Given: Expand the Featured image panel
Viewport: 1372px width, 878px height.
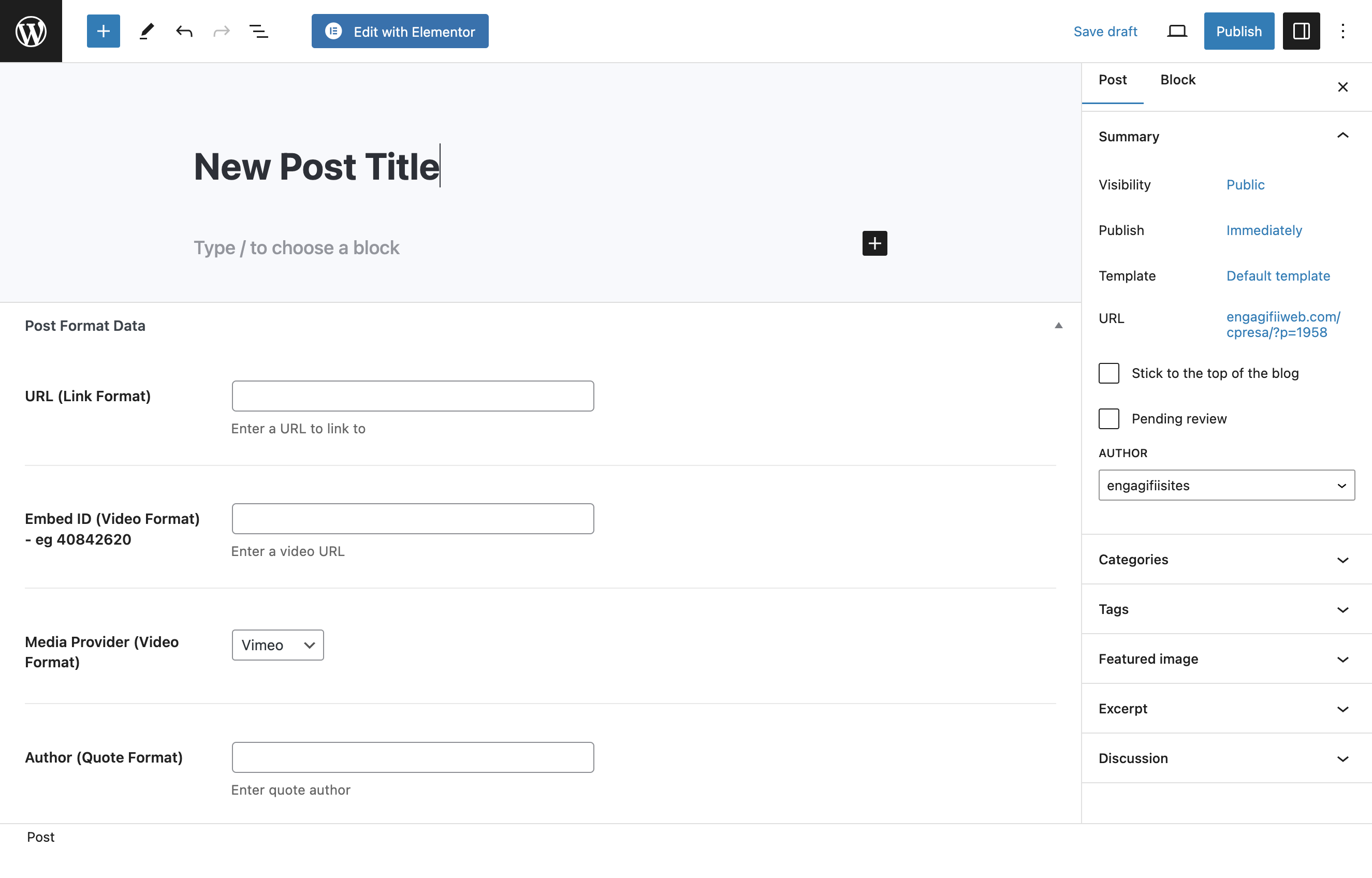Looking at the screenshot, I should click(x=1226, y=658).
